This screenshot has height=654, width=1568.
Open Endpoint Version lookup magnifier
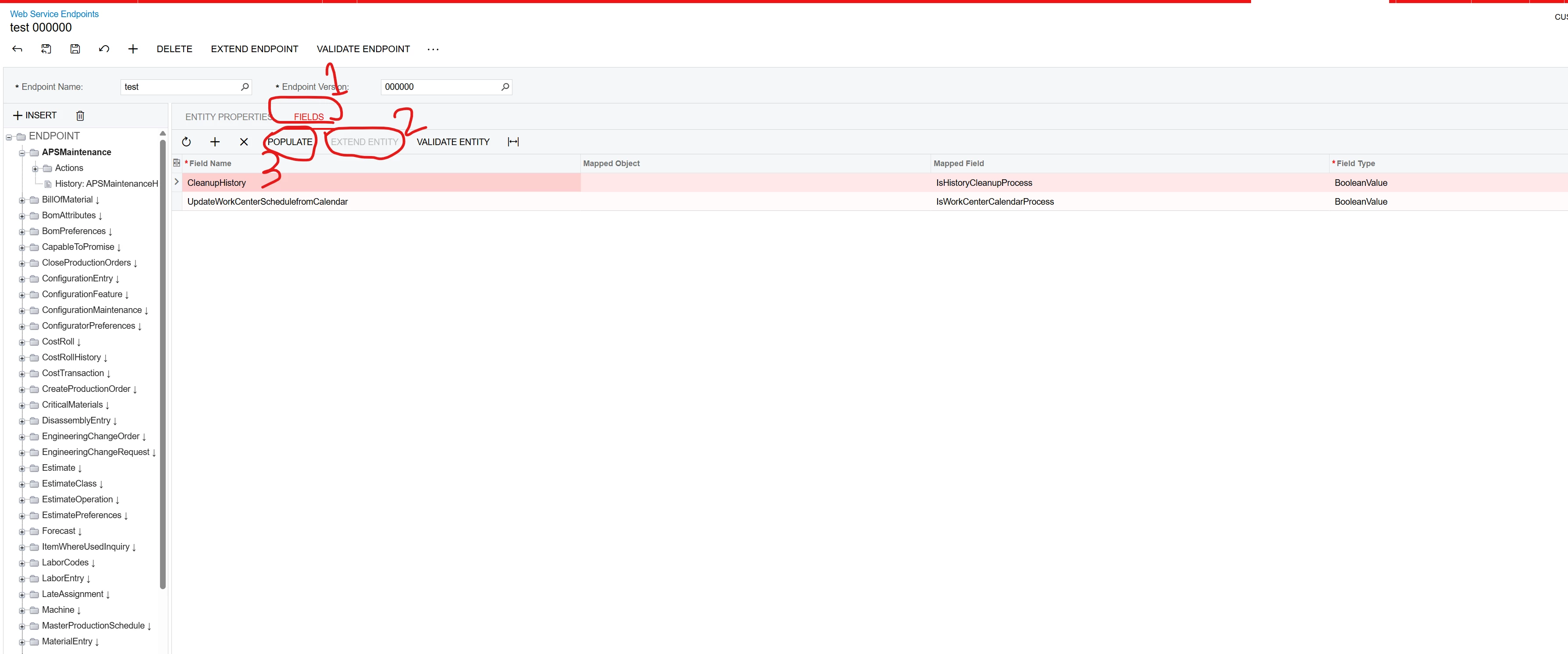click(x=505, y=87)
